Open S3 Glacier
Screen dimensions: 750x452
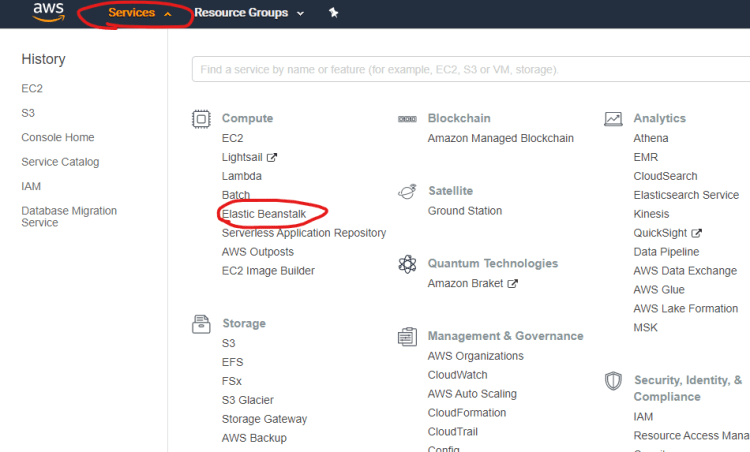pyautogui.click(x=248, y=400)
